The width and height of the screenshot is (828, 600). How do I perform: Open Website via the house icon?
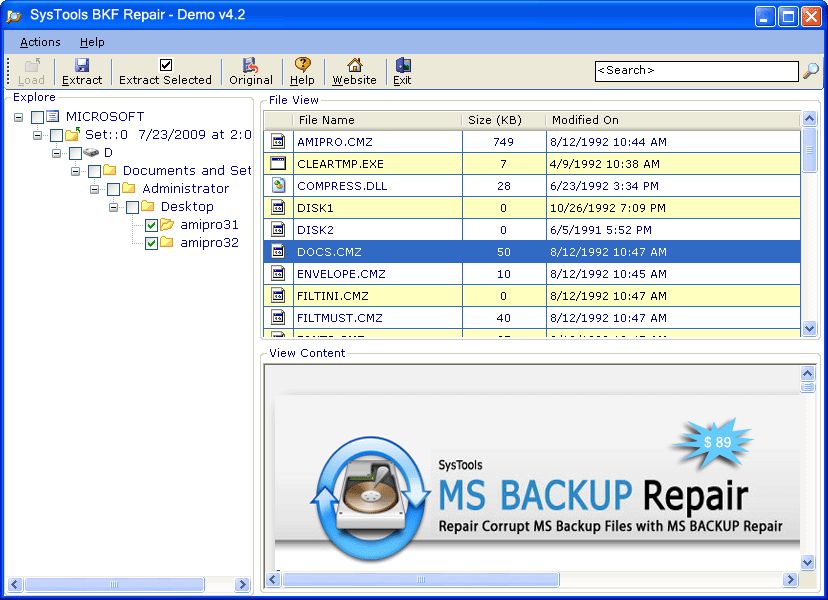(354, 64)
